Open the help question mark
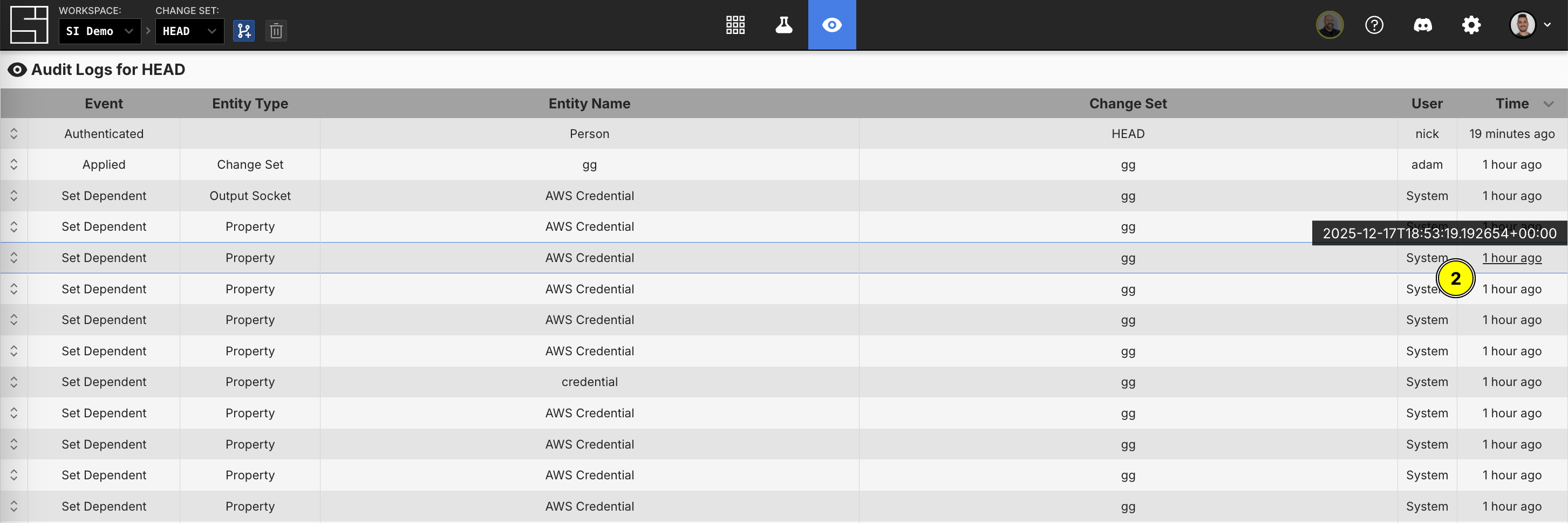The width and height of the screenshot is (1568, 523). [x=1374, y=25]
